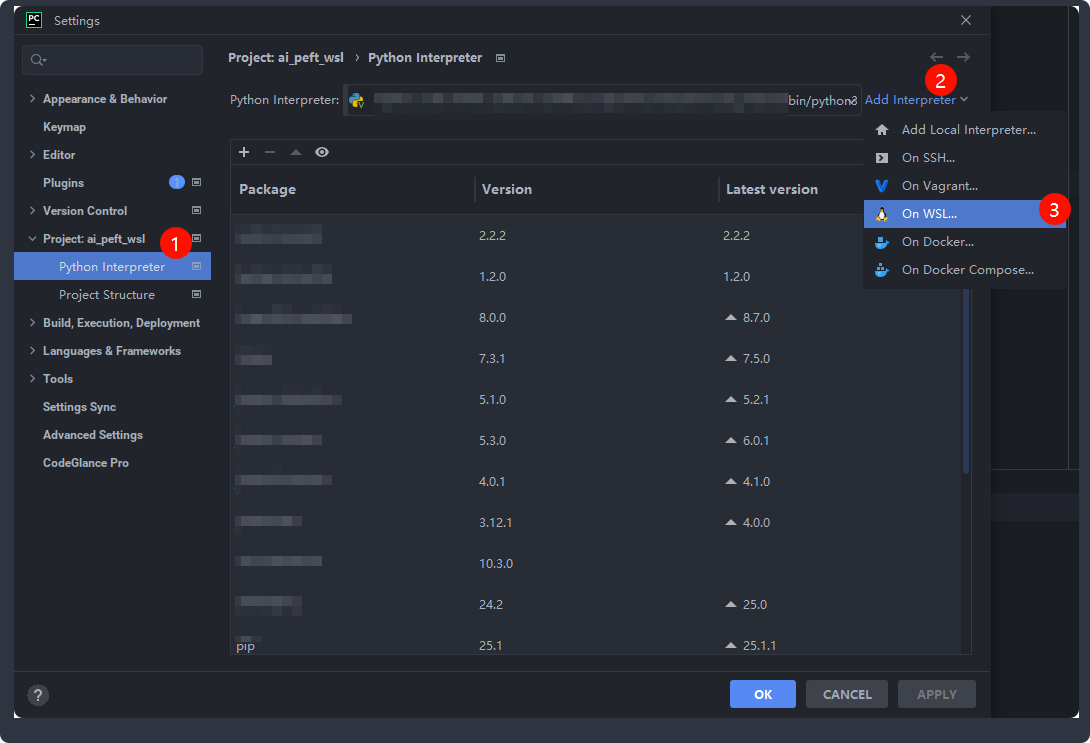Click the OK button

point(763,694)
